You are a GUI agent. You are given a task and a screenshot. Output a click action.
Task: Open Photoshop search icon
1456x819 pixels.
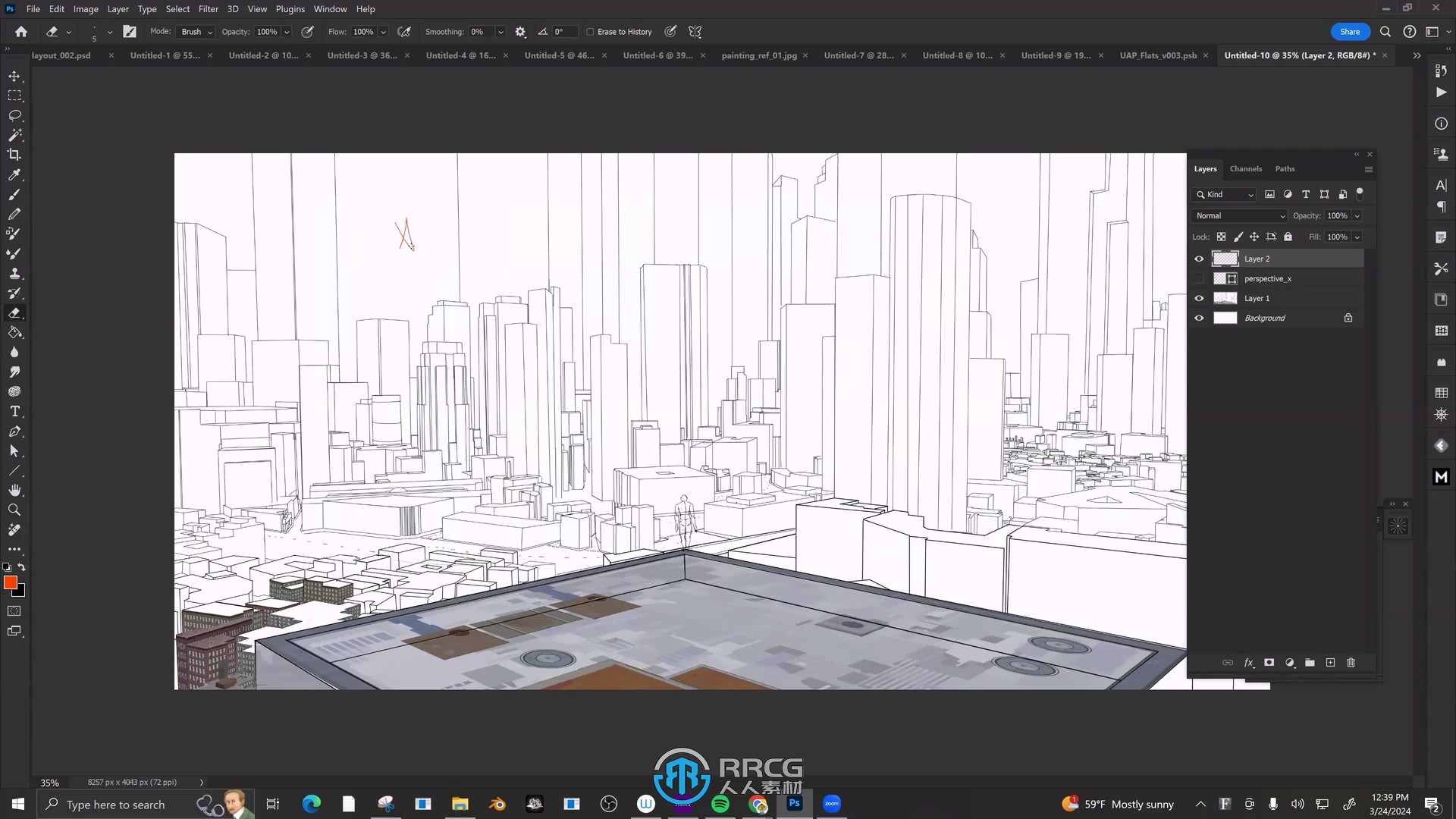point(1385,32)
